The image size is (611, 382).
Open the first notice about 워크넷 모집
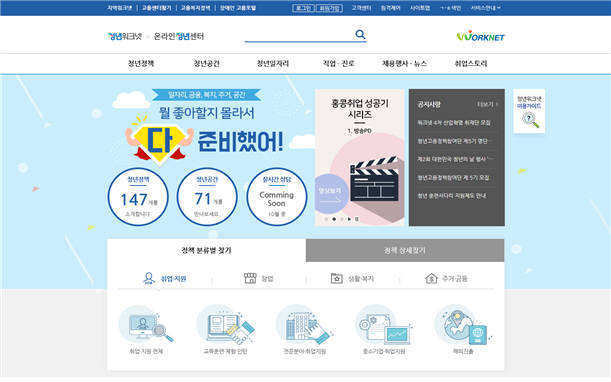(454, 123)
